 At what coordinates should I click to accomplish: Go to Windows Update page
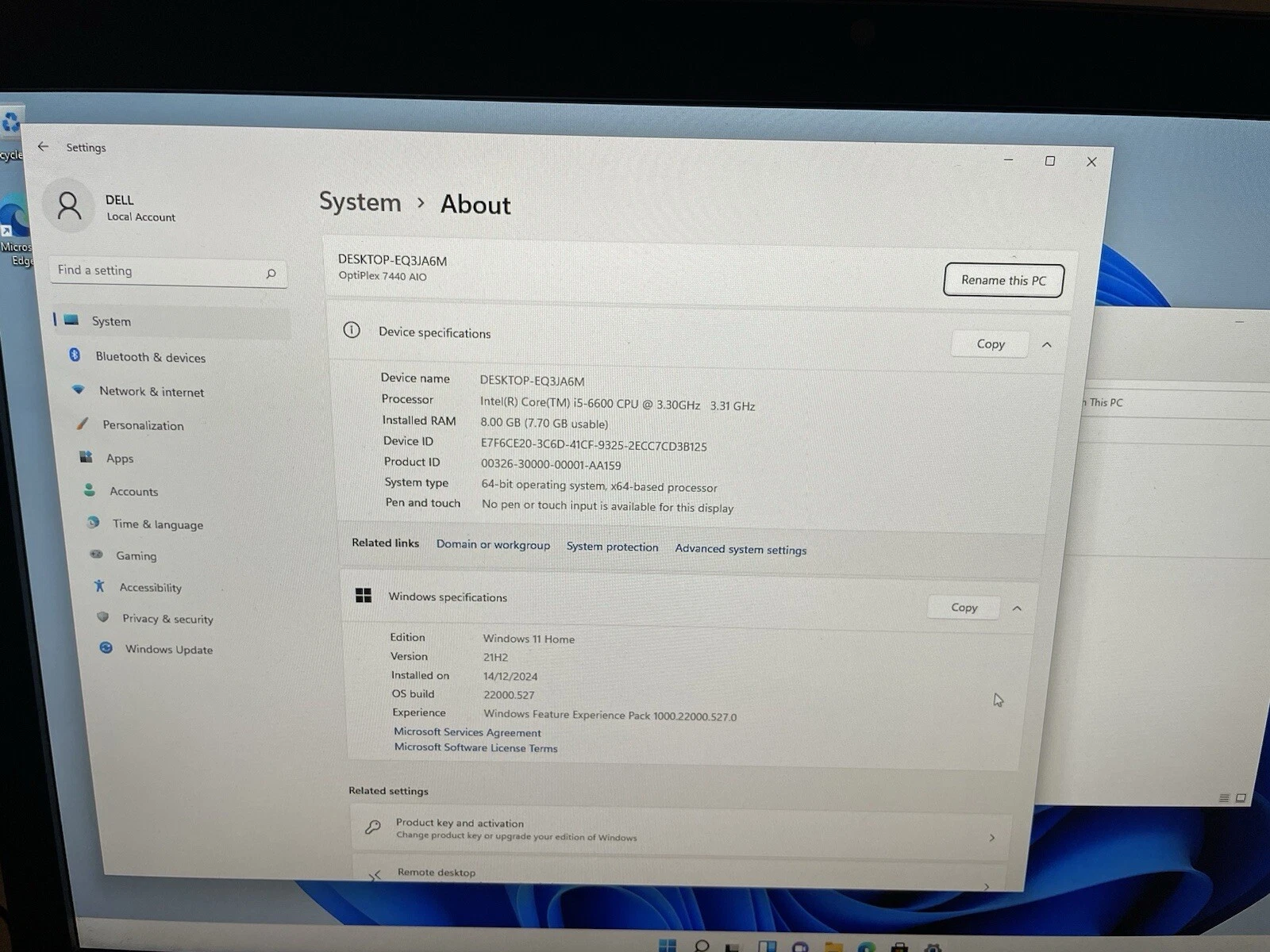click(168, 649)
